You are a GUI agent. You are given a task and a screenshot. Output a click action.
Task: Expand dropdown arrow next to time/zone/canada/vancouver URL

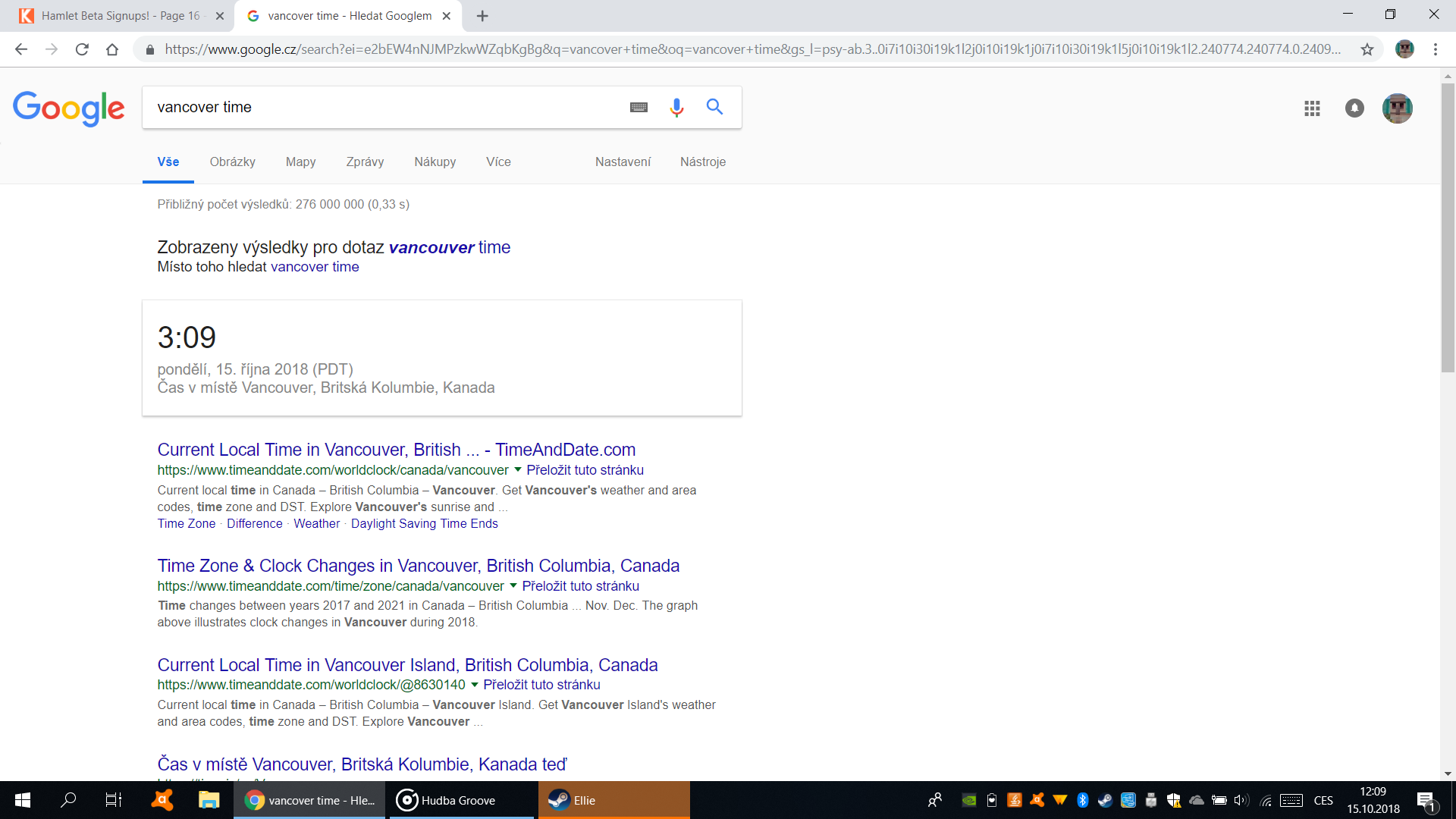click(513, 585)
